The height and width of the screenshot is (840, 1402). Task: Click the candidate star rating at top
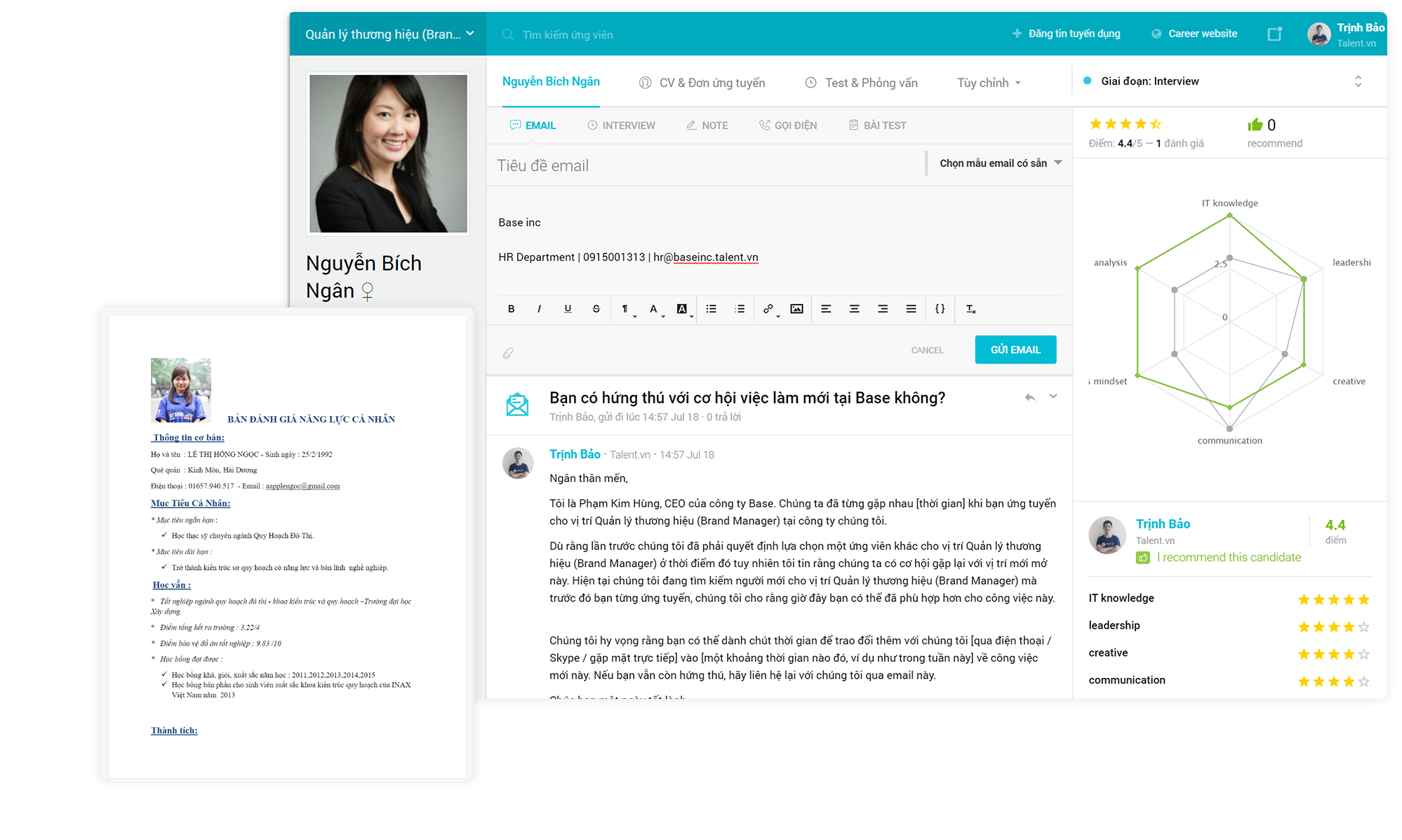(1125, 124)
